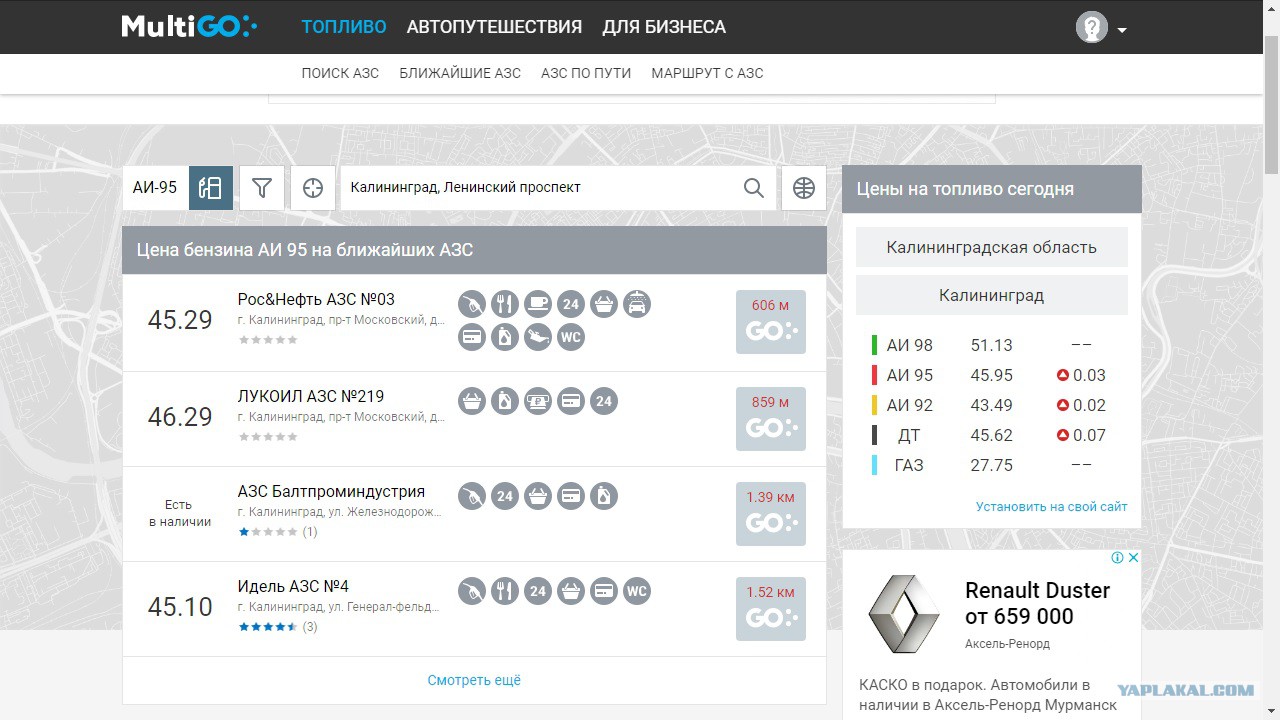Click the АИ 98 price 51.13
Viewport: 1280px width, 720px height.
click(992, 345)
